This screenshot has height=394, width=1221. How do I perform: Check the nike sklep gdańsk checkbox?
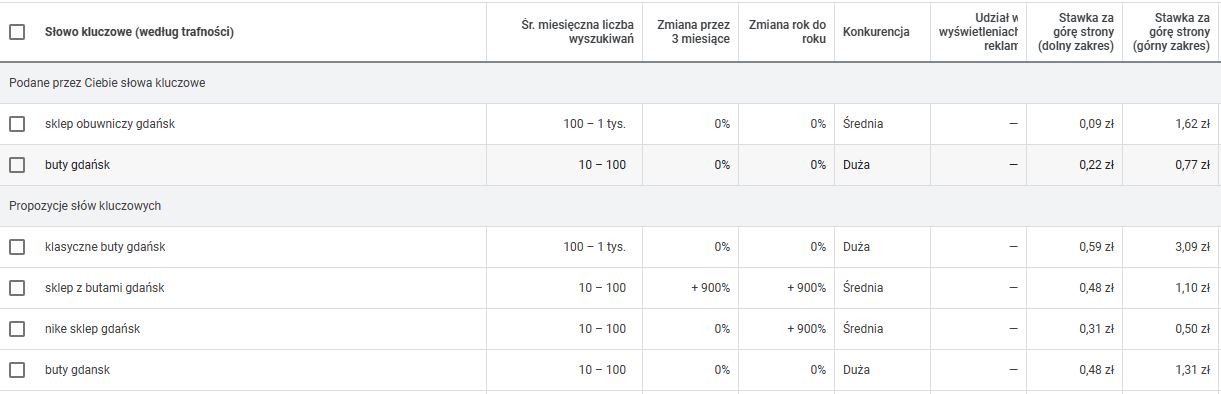tap(17, 329)
